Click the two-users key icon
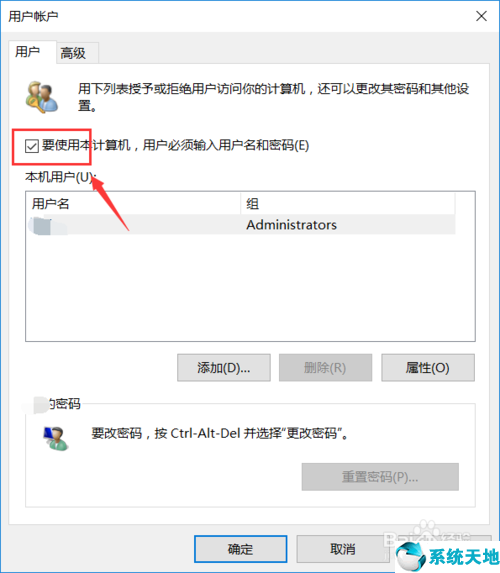This screenshot has height=573, width=500. point(41,97)
